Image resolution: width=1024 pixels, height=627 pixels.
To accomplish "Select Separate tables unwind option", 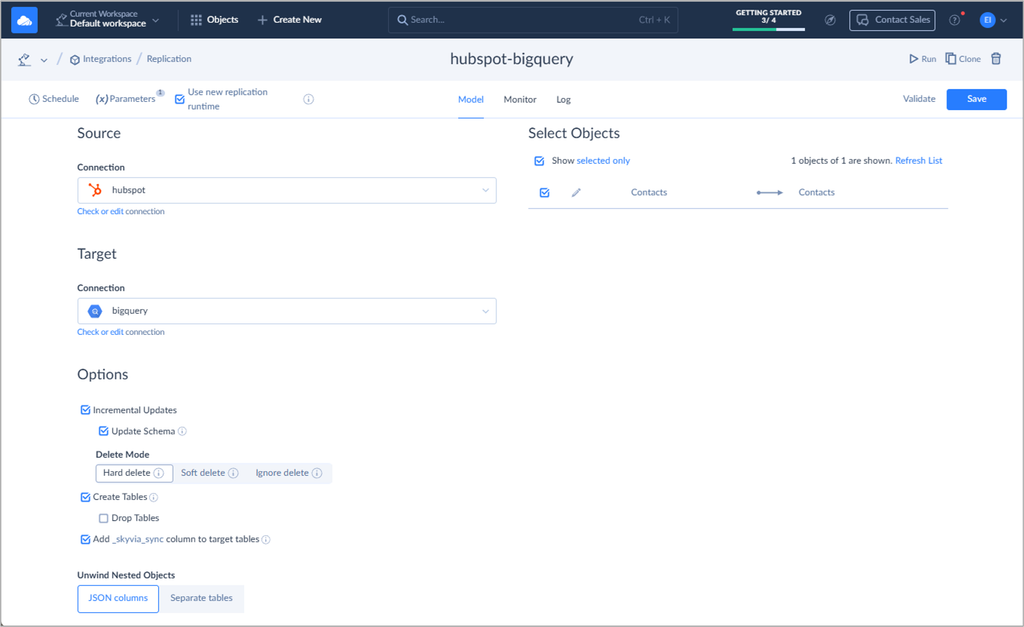I will (x=201, y=598).
